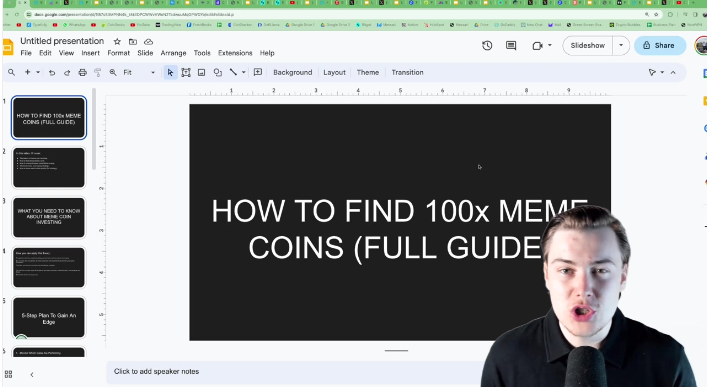Open Slideshow options dropdown arrow

point(621,46)
